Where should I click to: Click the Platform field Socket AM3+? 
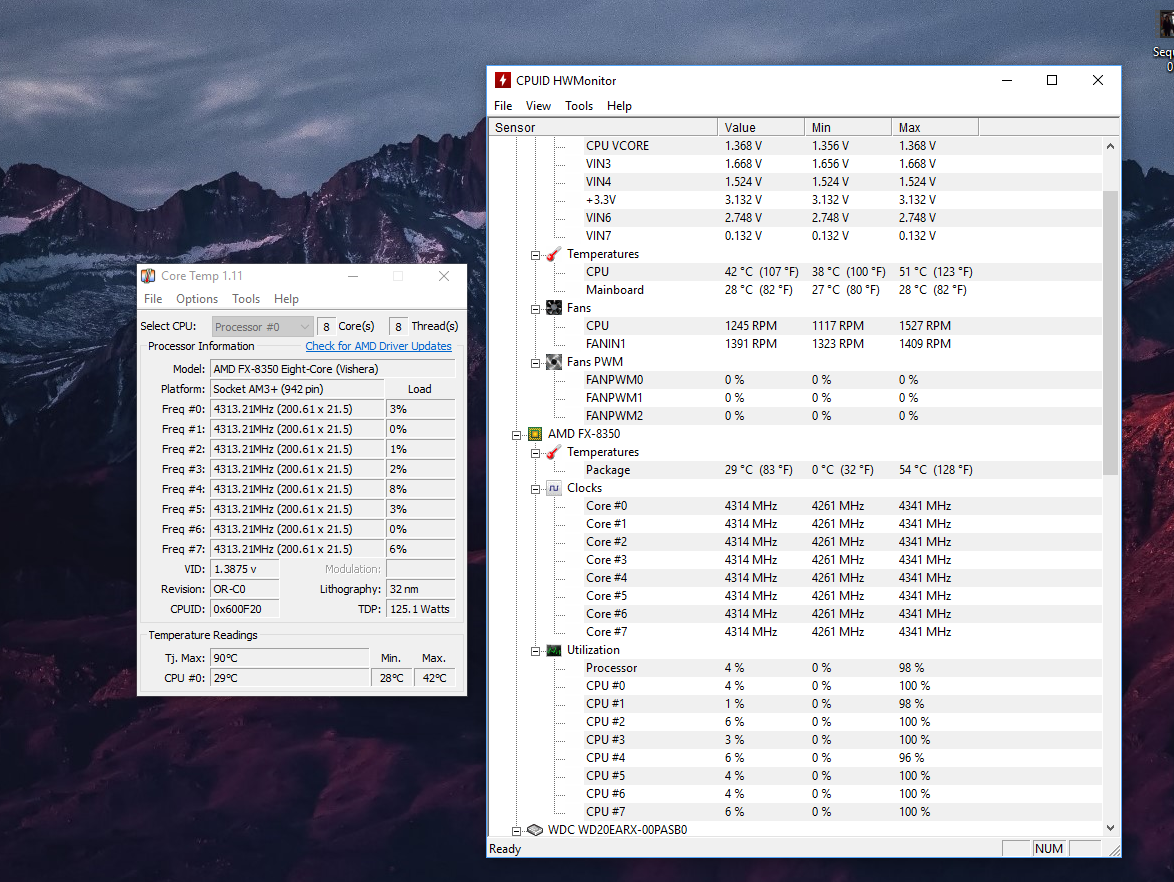tap(297, 389)
